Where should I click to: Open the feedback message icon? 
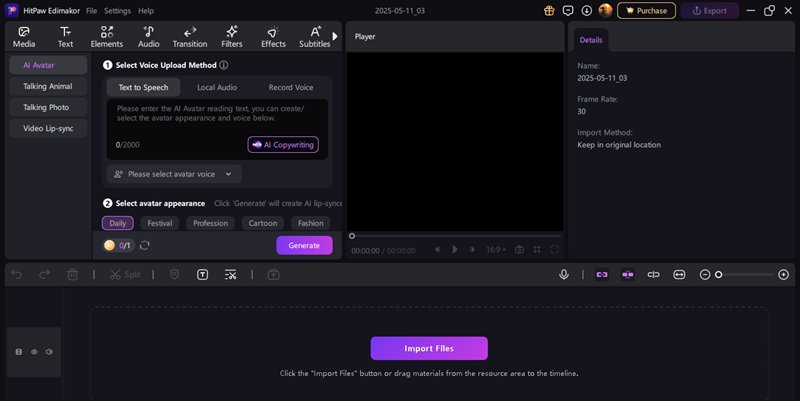(x=568, y=10)
